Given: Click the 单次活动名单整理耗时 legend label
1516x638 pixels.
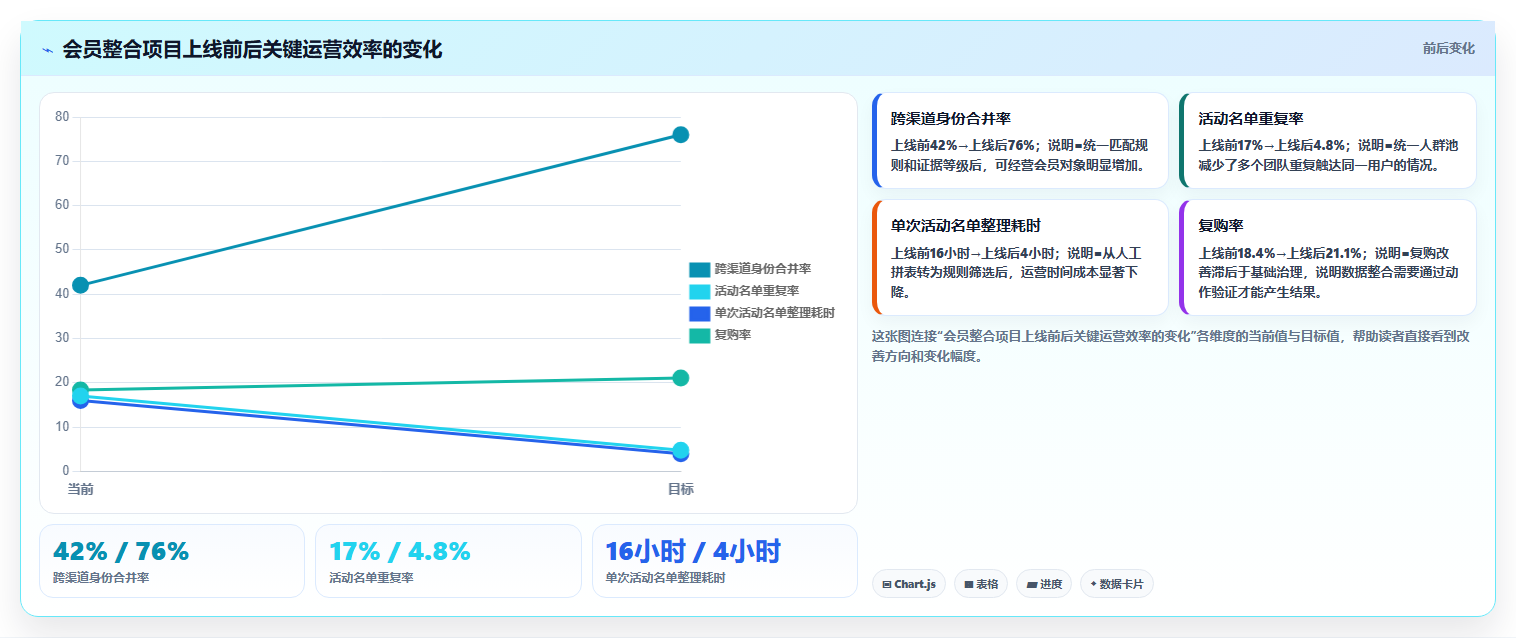Looking at the screenshot, I should point(774,313).
